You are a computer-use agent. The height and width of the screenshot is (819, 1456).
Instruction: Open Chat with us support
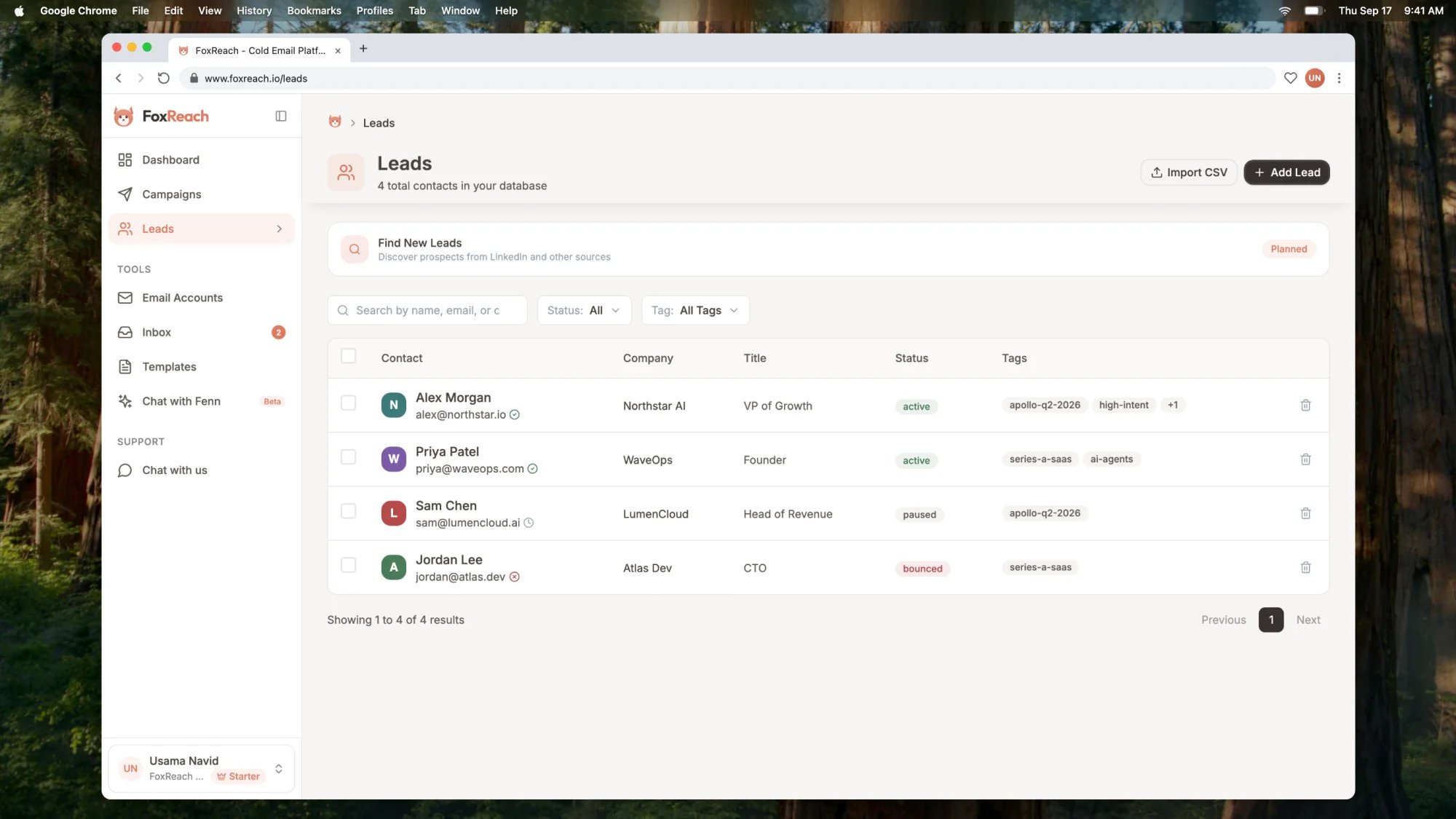[x=202, y=470]
